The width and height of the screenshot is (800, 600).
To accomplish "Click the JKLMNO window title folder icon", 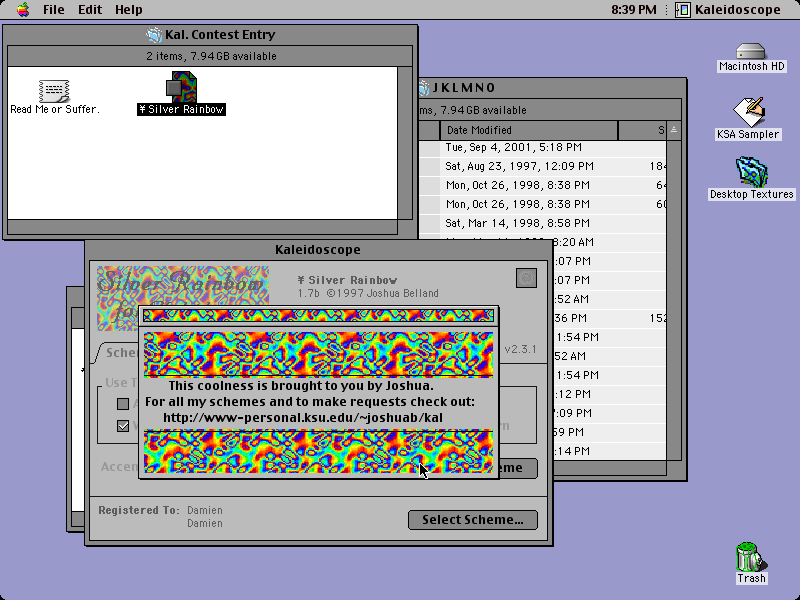I will [424, 88].
